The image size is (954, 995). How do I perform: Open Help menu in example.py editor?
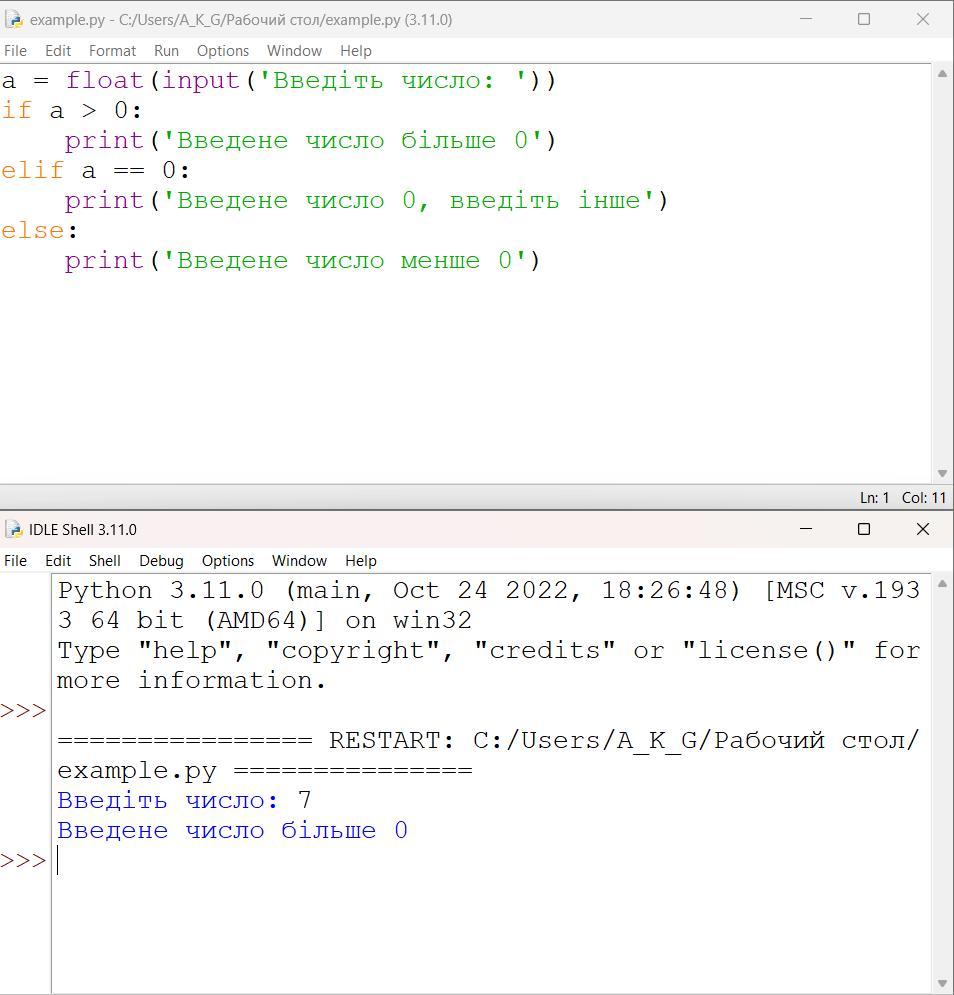pyautogui.click(x=355, y=51)
